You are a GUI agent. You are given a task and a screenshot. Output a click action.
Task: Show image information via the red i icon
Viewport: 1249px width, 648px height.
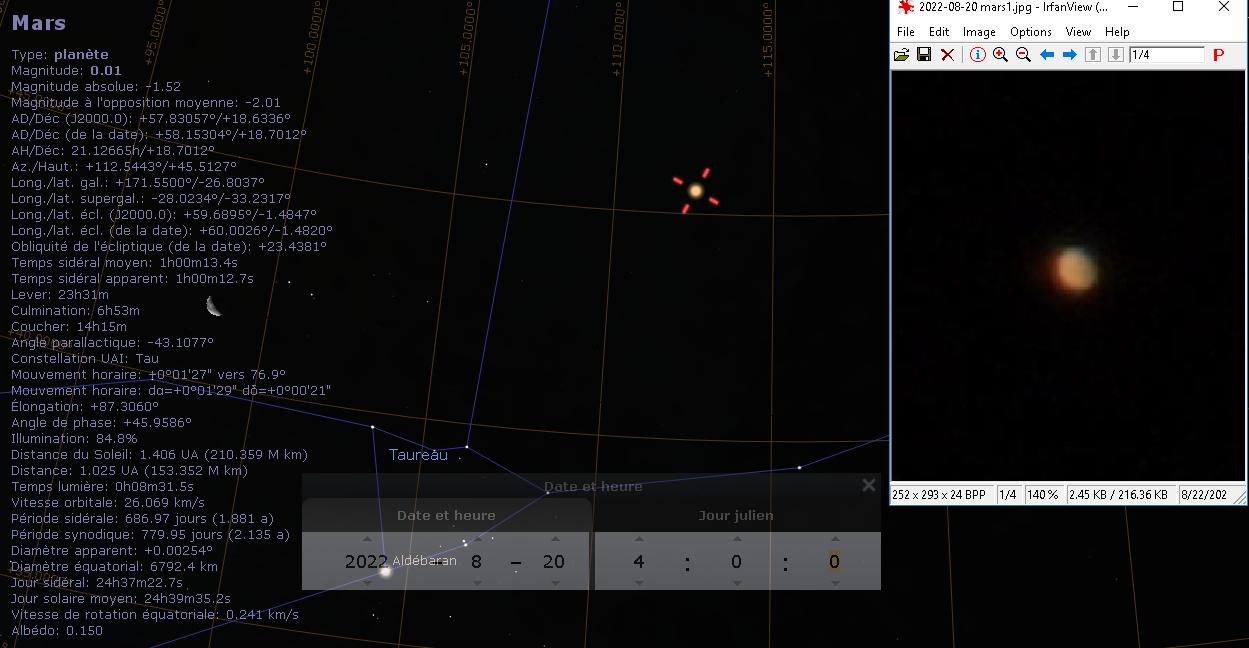[978, 55]
